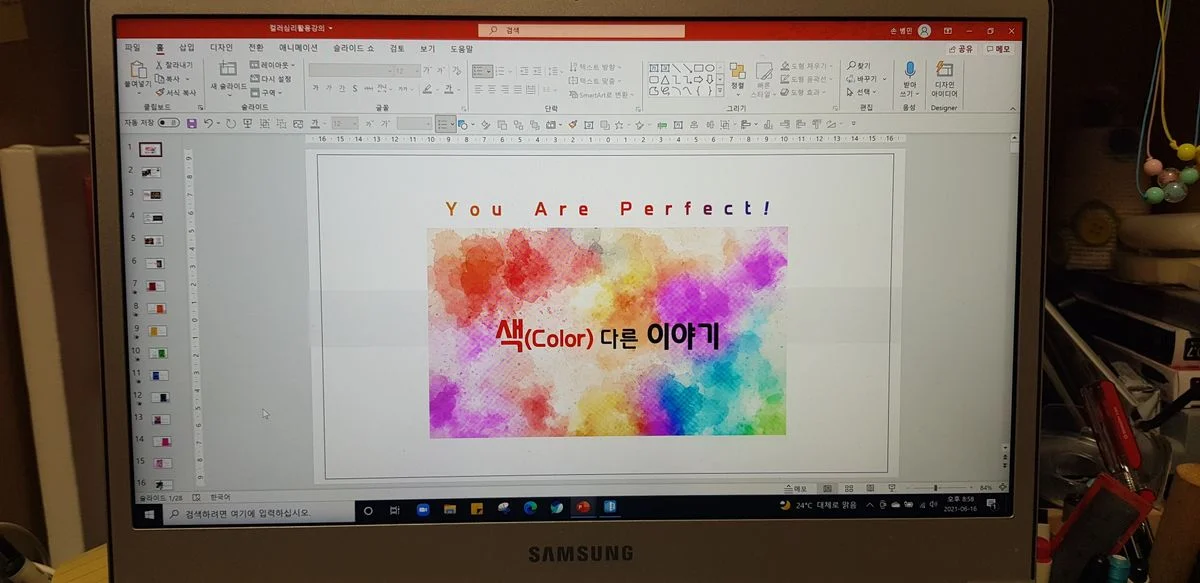Click the 정렬 (Arrange) icon

(x=738, y=72)
